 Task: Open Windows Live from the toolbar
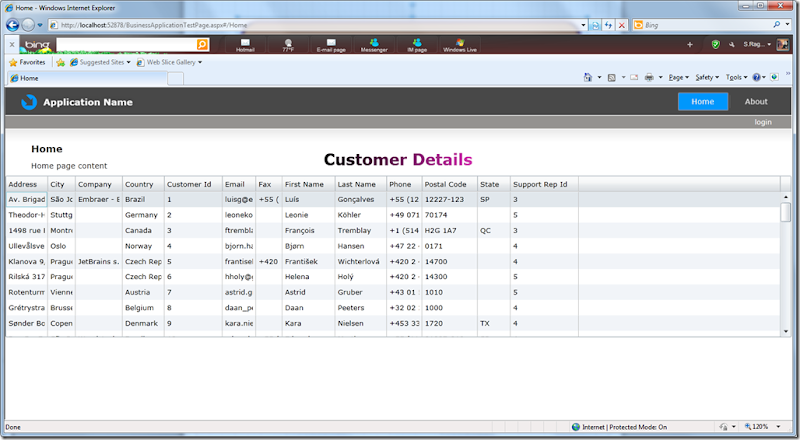[460, 45]
